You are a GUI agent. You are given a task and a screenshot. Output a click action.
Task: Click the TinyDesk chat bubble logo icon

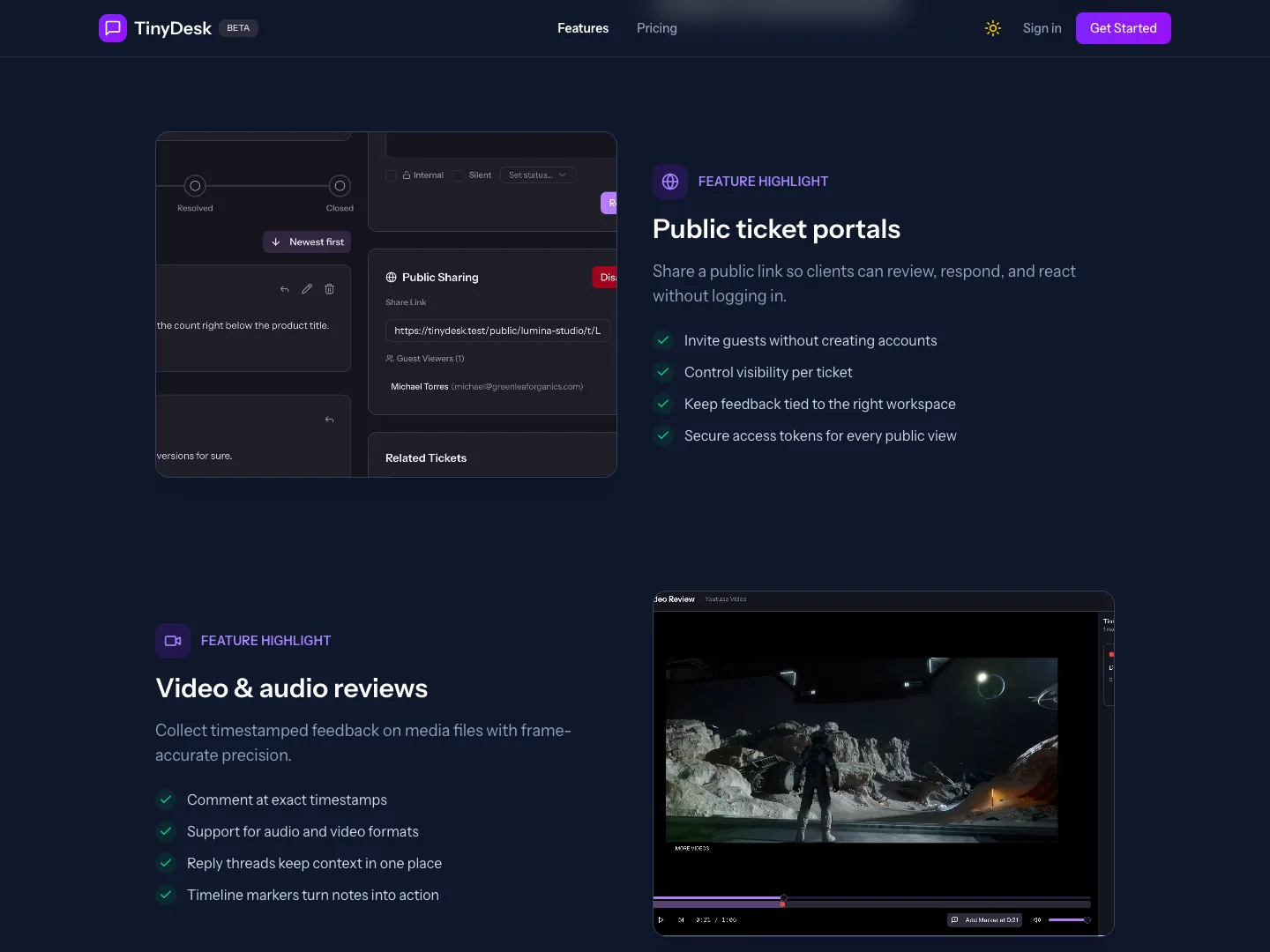click(x=113, y=28)
